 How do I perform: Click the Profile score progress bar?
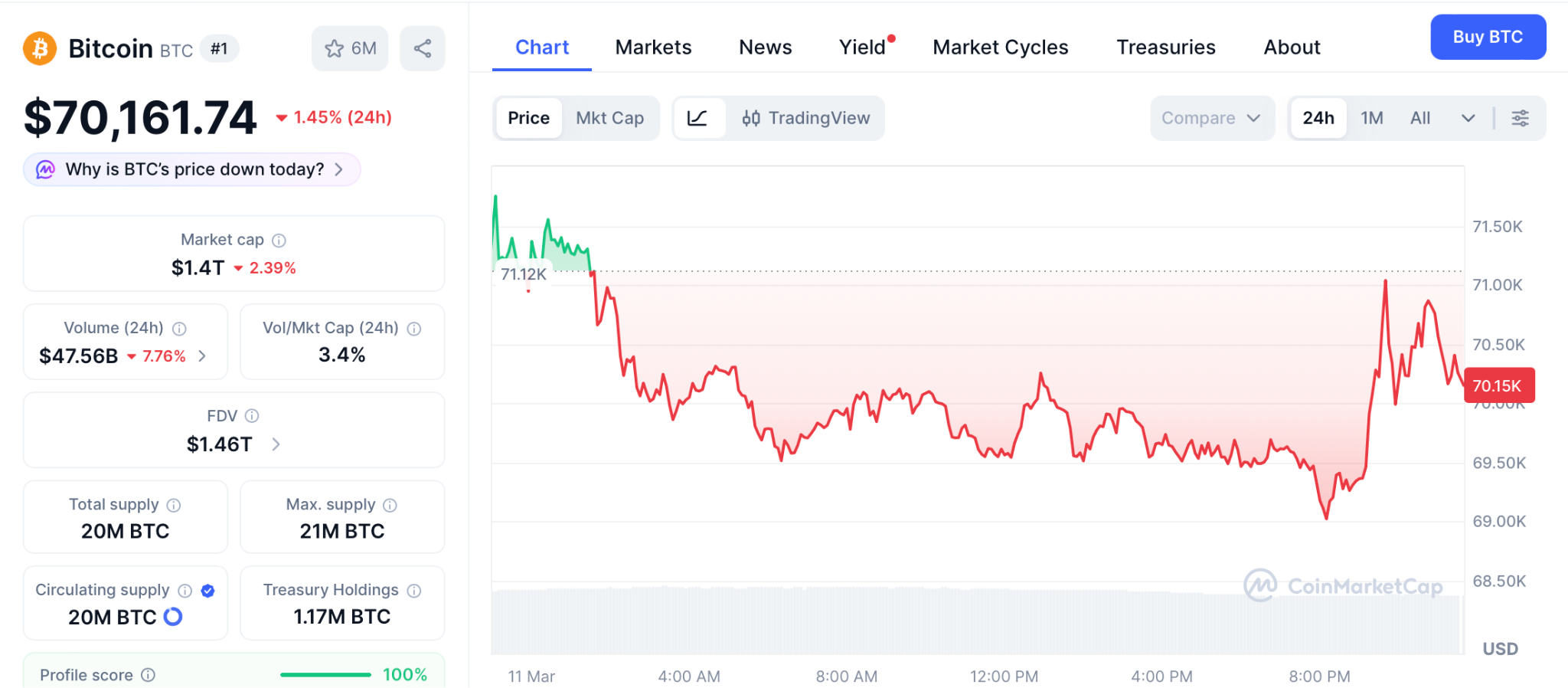coord(325,675)
